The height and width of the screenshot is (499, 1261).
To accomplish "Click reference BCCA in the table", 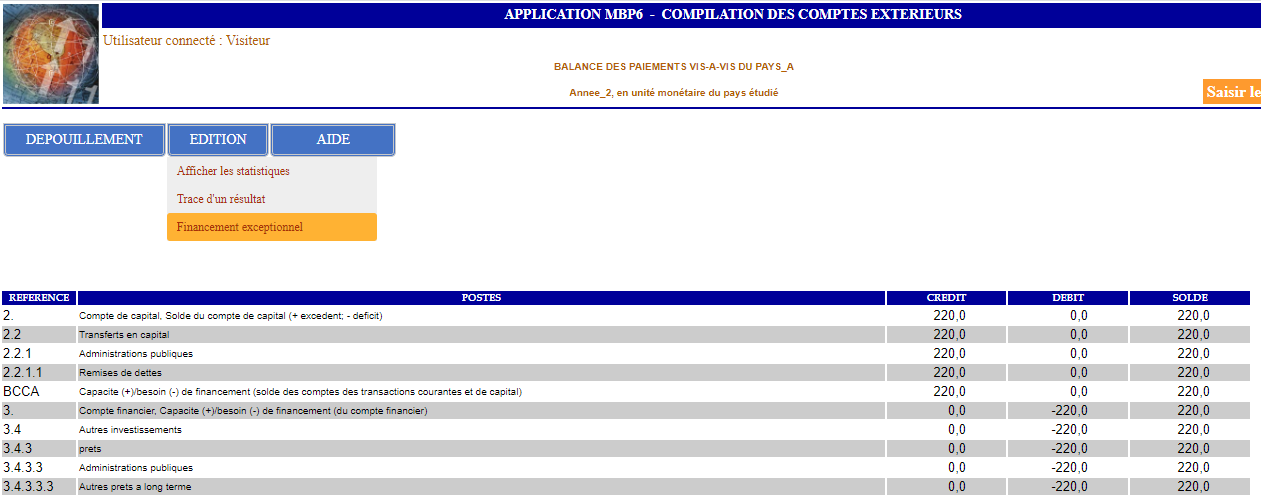I will [x=21, y=392].
